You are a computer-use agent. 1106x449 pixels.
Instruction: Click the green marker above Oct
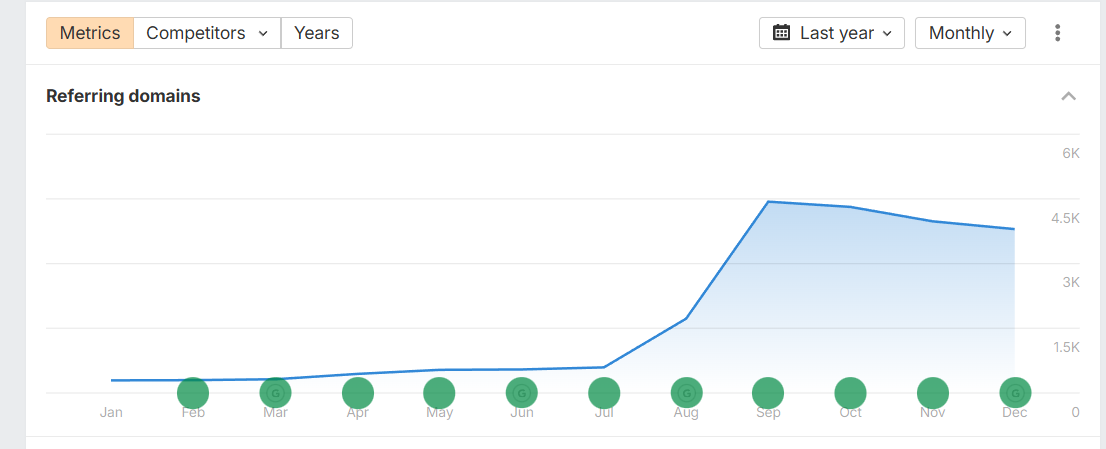coord(850,393)
